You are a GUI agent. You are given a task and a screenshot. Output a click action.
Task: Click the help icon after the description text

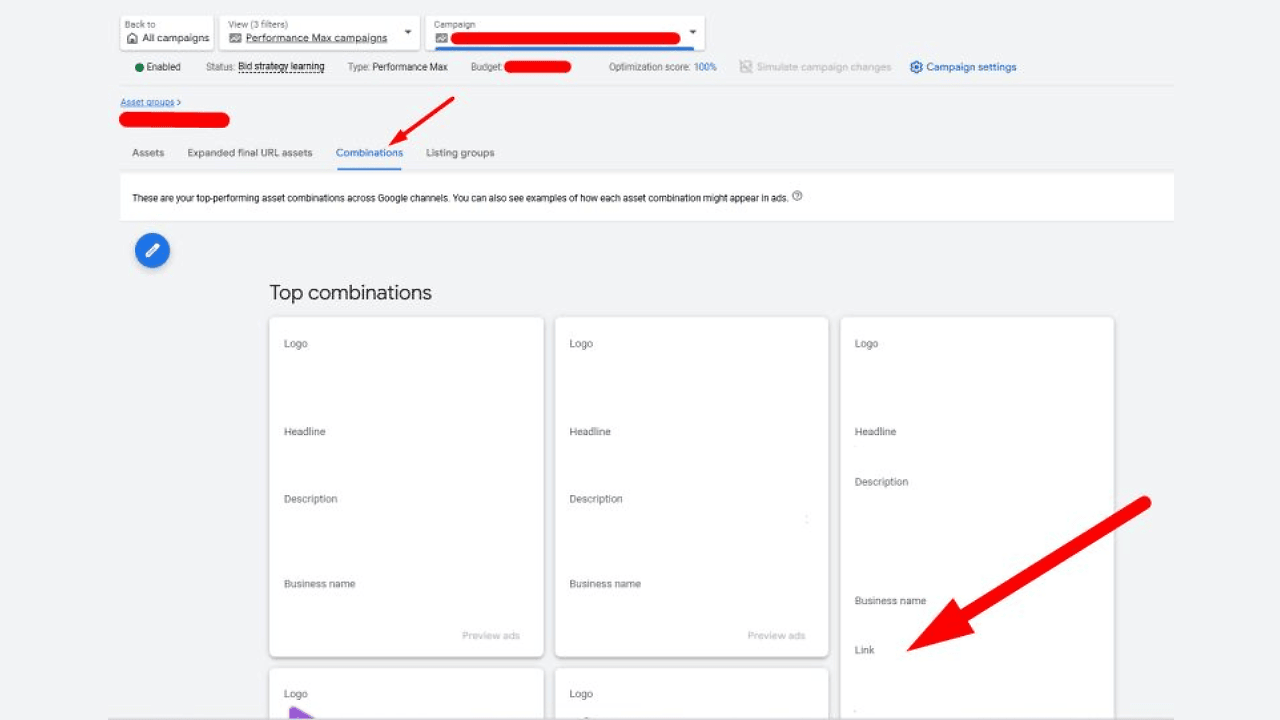pos(797,197)
